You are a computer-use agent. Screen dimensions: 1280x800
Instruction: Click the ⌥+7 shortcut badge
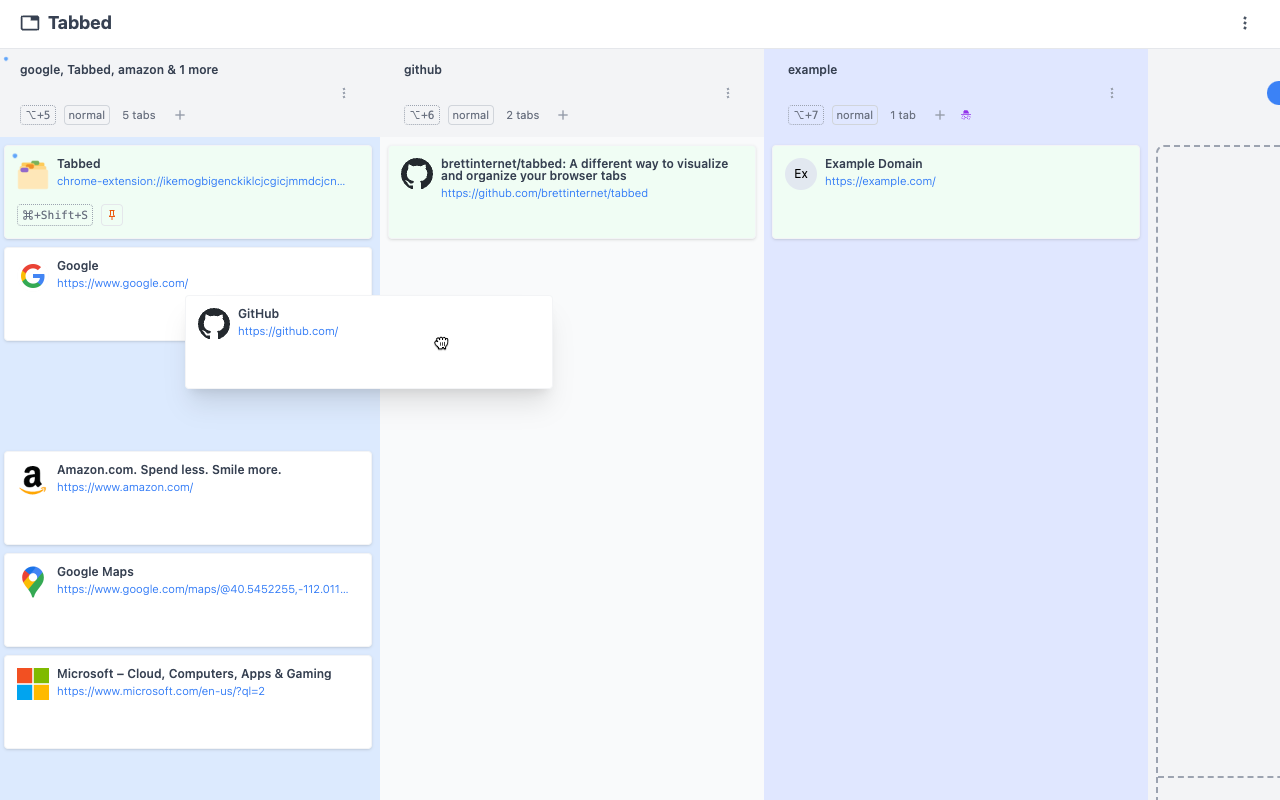pos(807,115)
